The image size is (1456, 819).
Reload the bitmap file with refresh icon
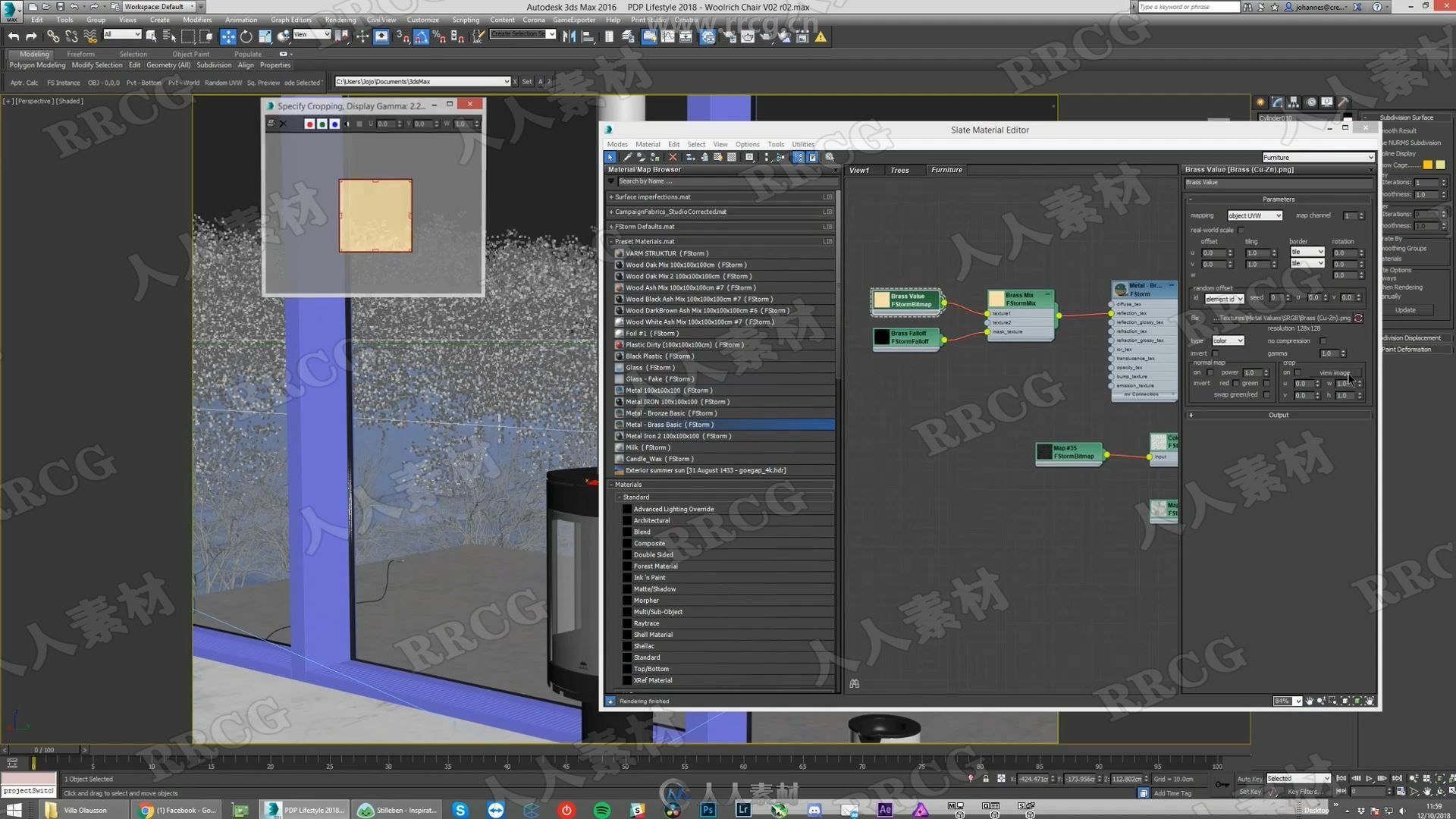pos(1358,318)
